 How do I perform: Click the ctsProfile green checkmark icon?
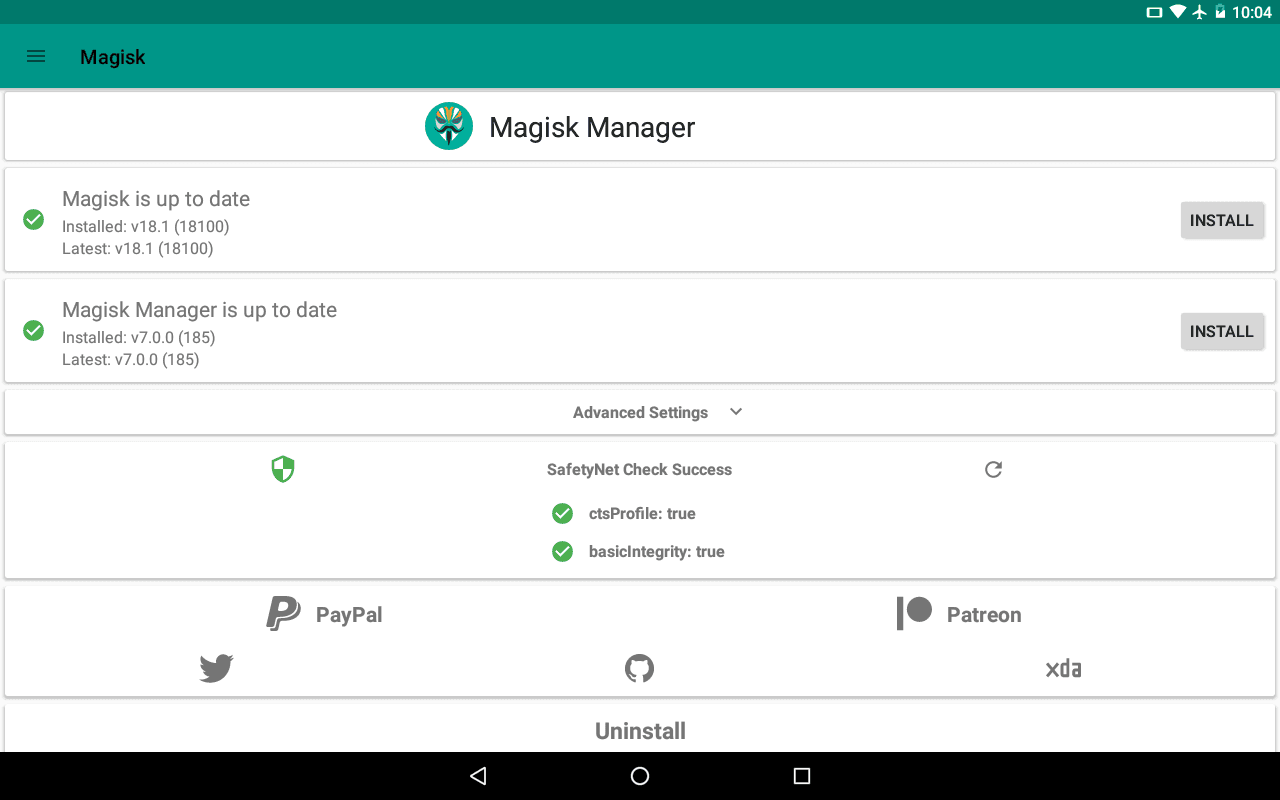point(562,513)
